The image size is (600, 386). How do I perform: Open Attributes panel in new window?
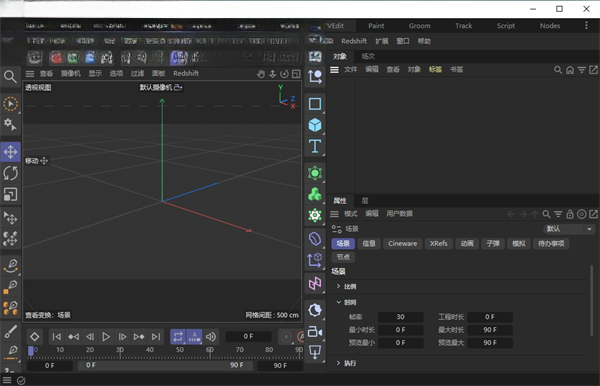[593, 214]
